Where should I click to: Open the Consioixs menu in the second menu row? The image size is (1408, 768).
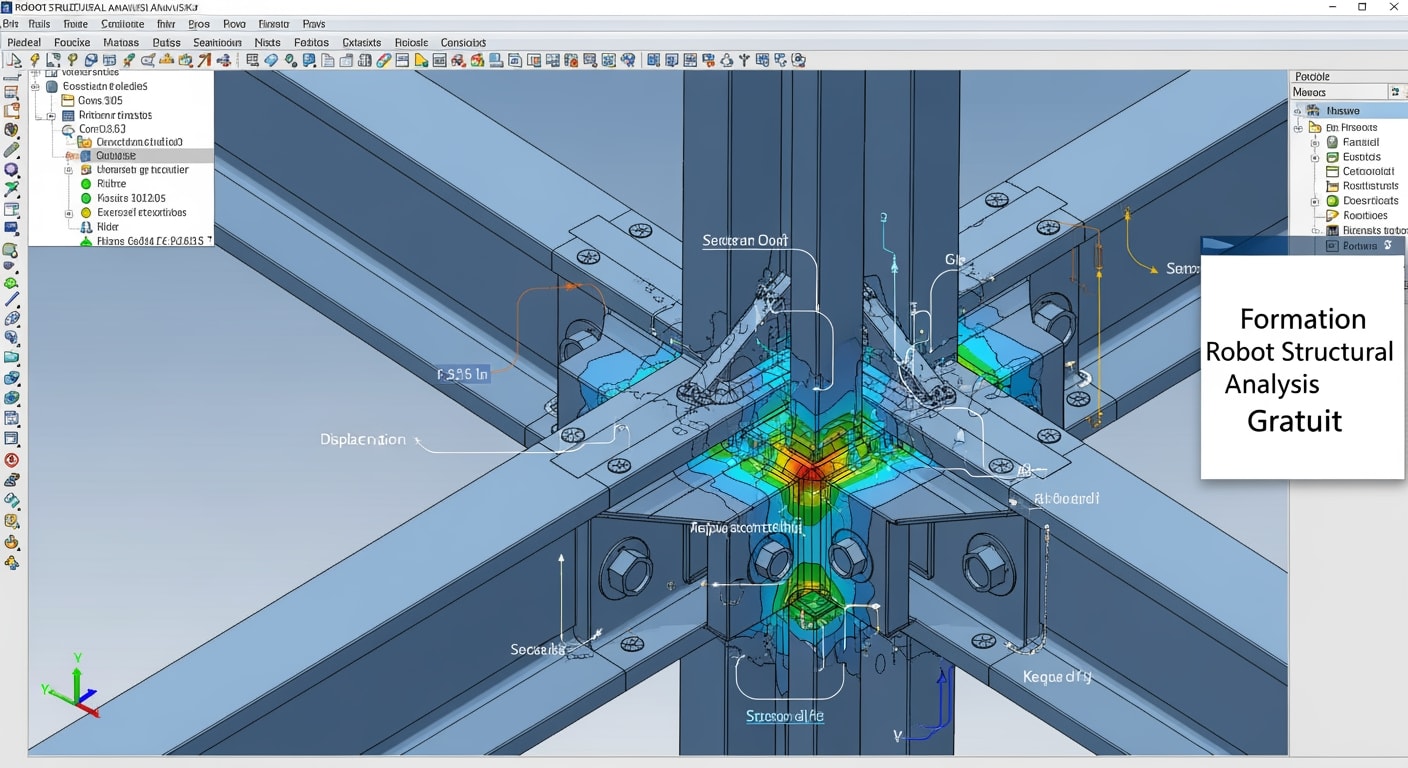point(463,42)
